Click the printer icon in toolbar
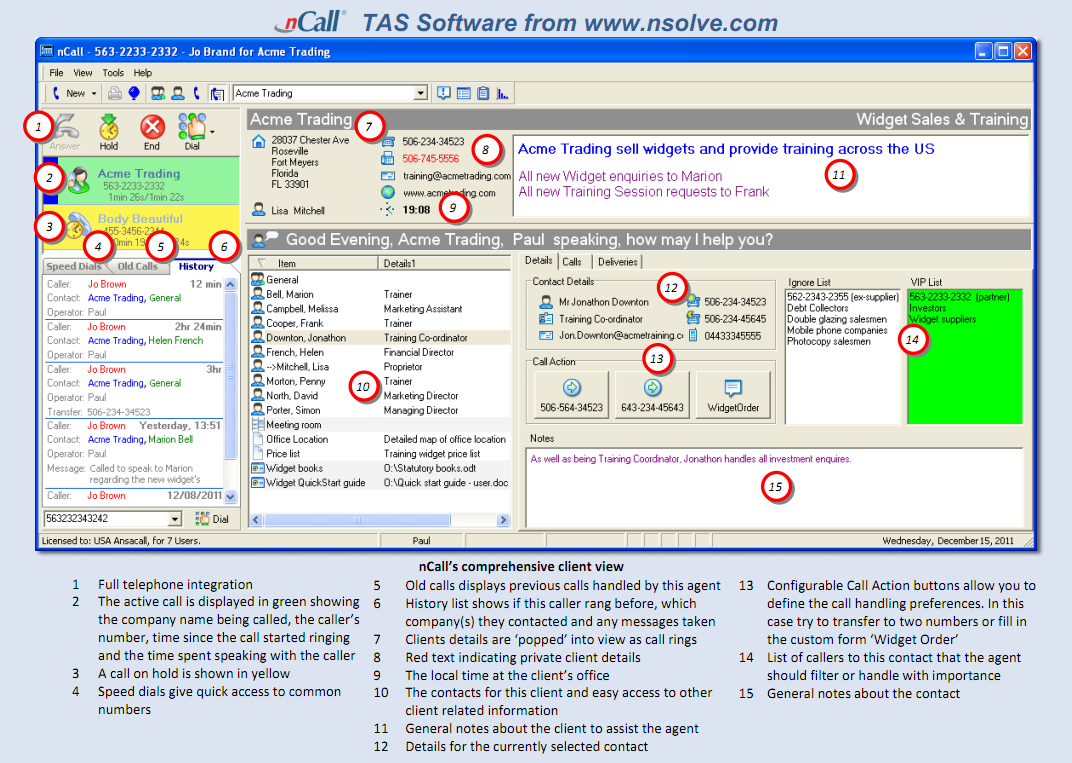Viewport: 1072px width, 763px height. tap(115, 93)
